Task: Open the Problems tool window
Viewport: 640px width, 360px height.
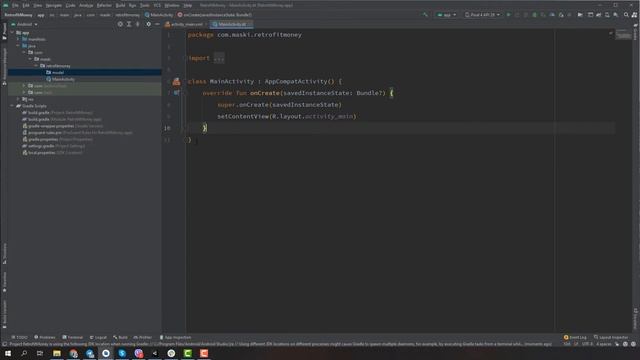Action: [45, 338]
